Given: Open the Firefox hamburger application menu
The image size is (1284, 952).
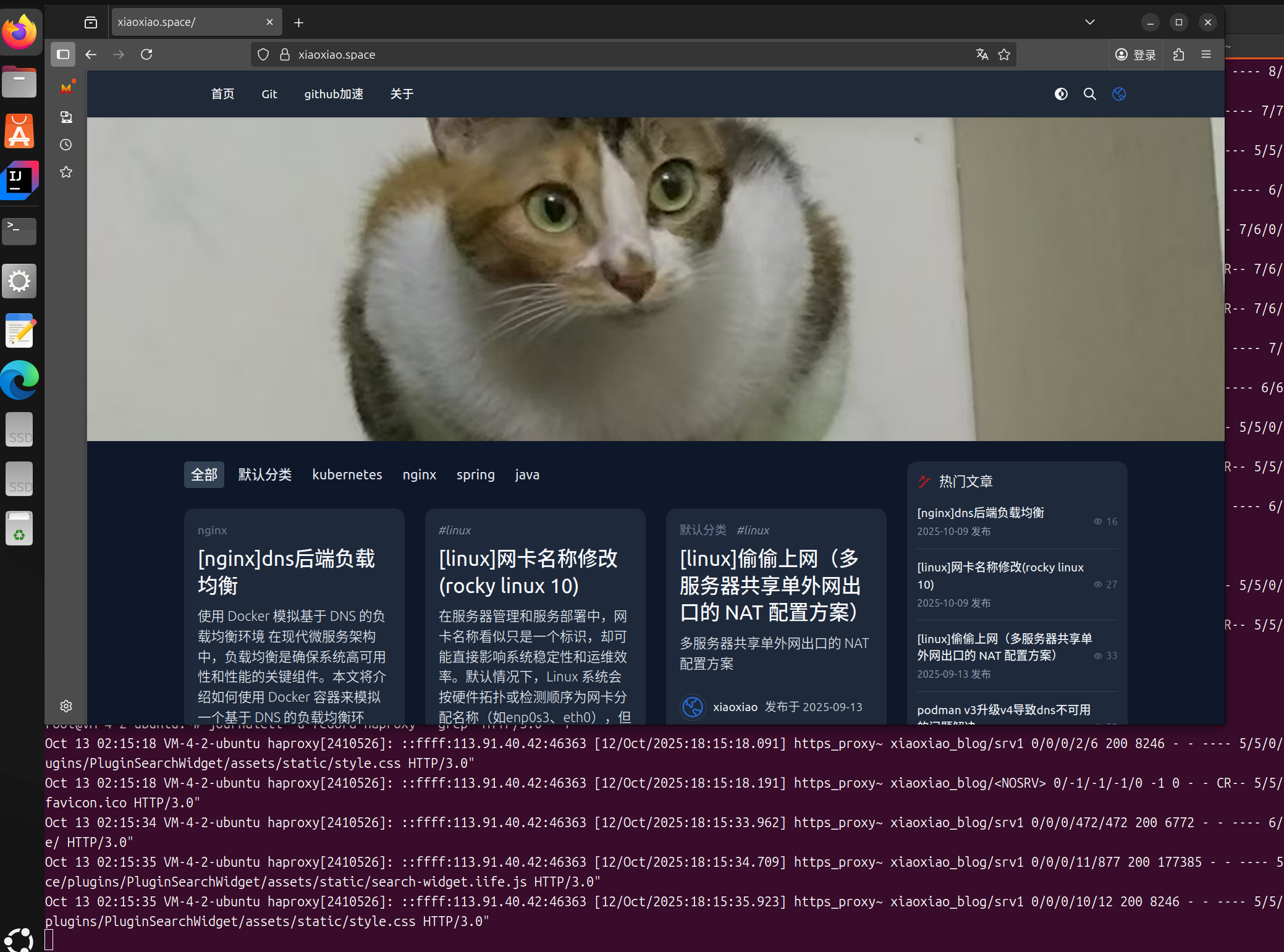Looking at the screenshot, I should pos(1206,54).
